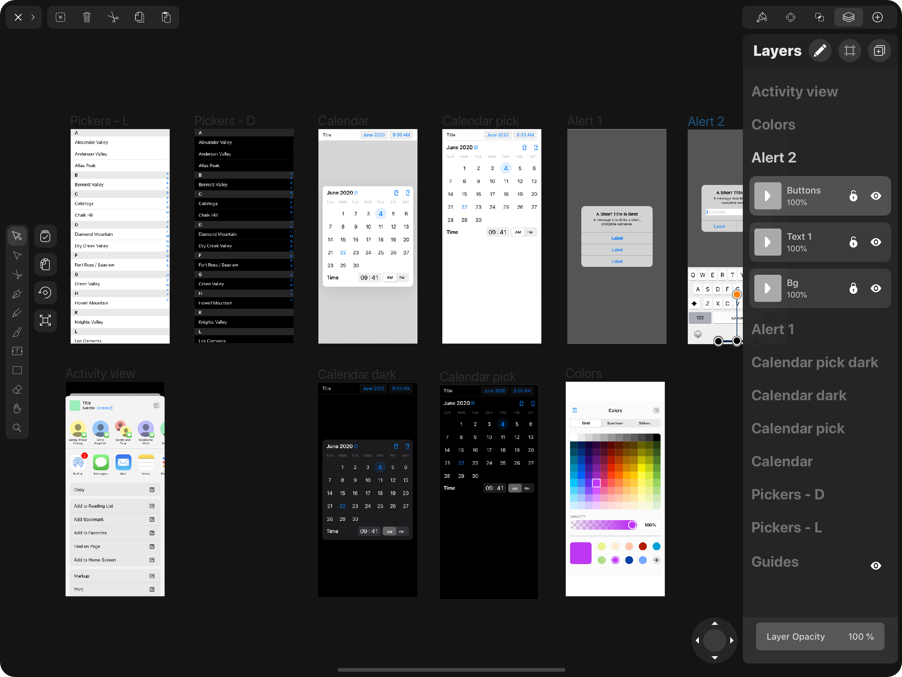Lock the Buttons layer
The height and width of the screenshot is (677, 902).
[853, 196]
